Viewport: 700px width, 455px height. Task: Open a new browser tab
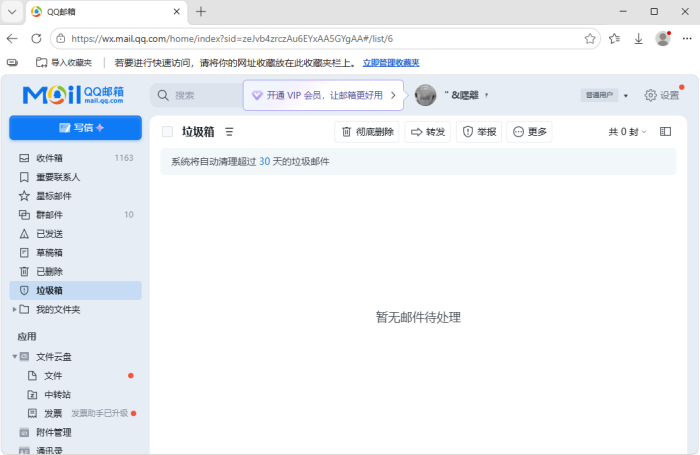(201, 12)
